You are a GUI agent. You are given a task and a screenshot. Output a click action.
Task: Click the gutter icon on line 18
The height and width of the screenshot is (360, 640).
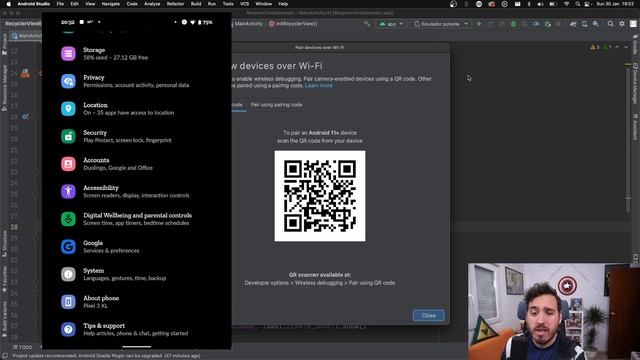[25, 117]
